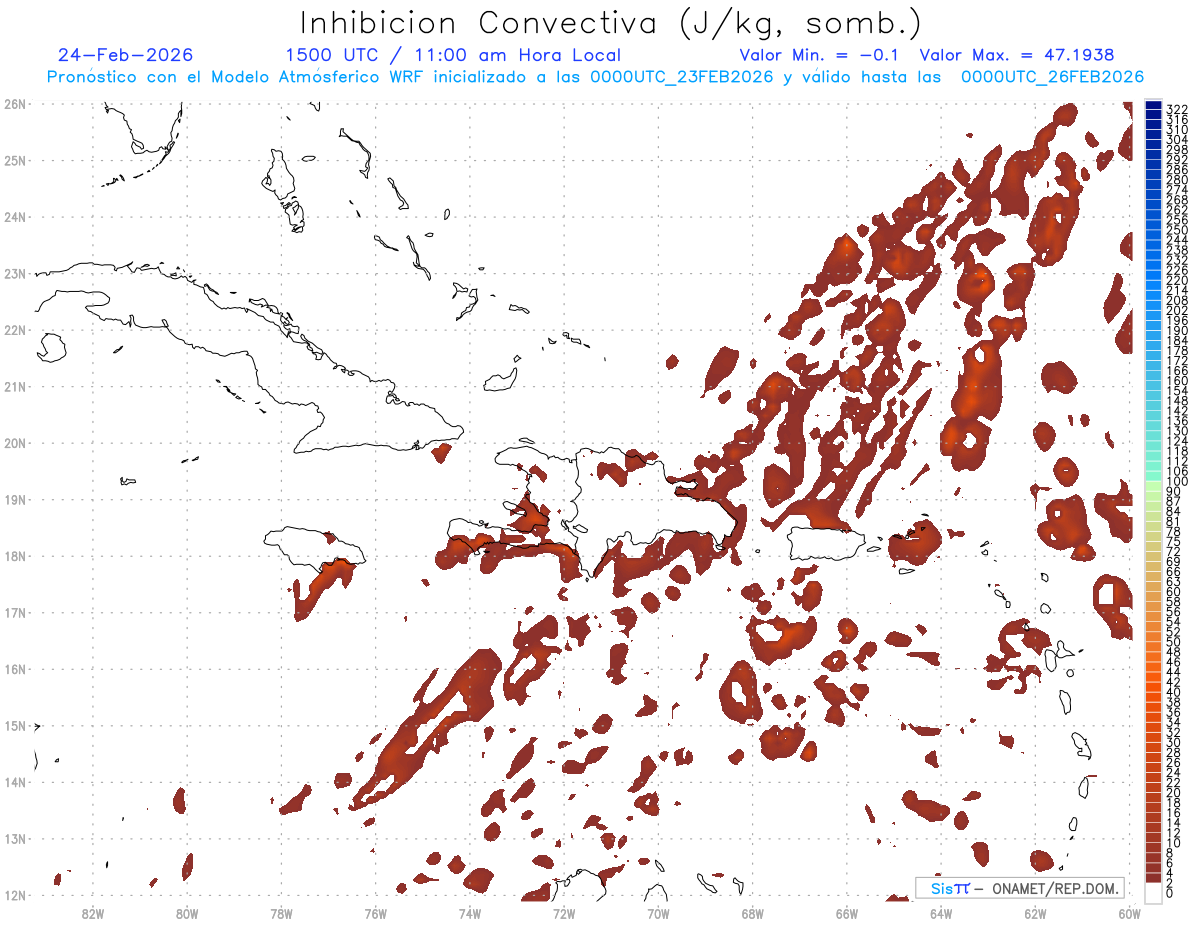The width and height of the screenshot is (1200, 927).
Task: Click the 24N latitude label
Action: click(x=15, y=216)
